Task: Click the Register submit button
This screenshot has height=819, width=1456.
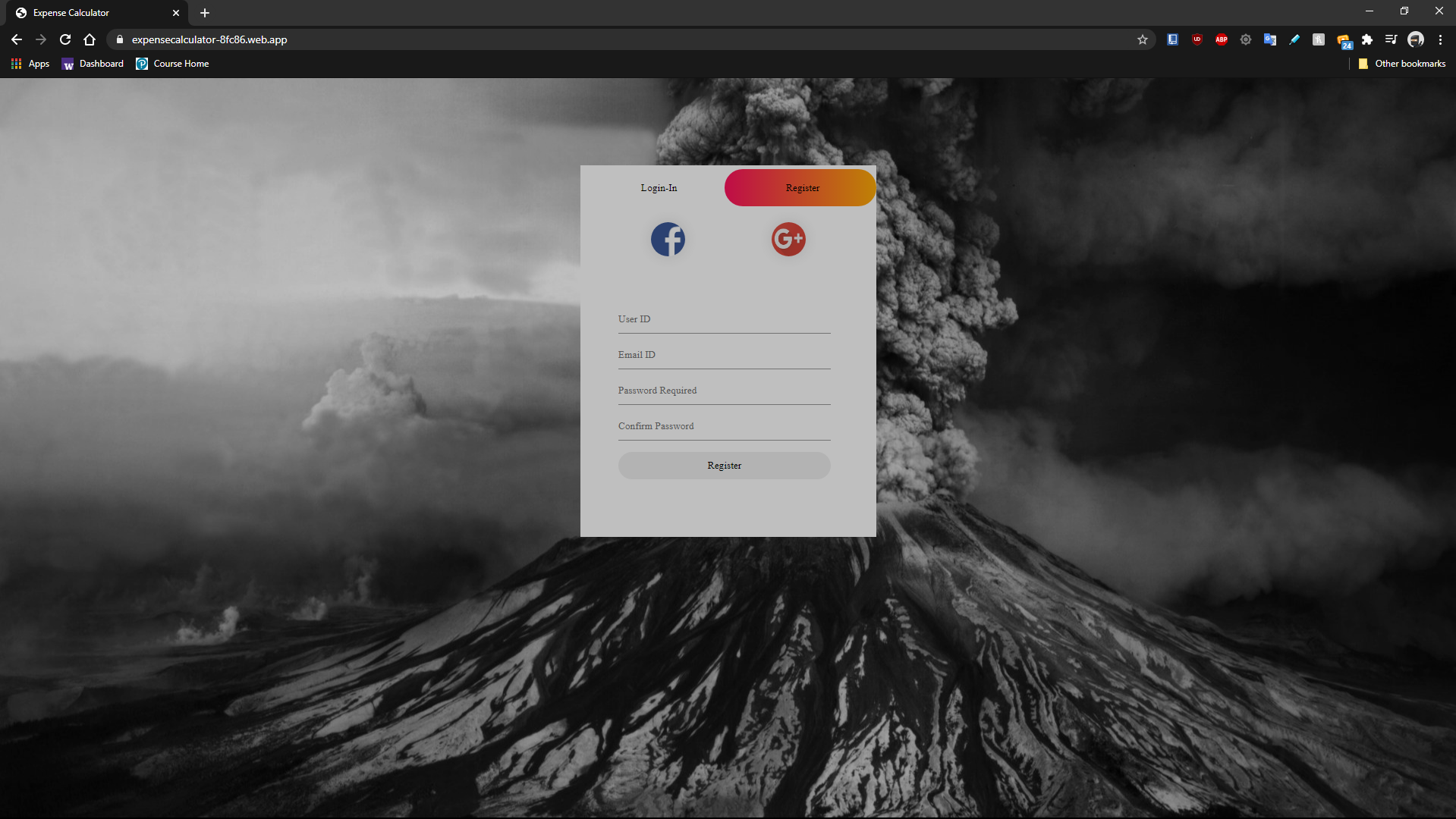Action: tap(724, 465)
